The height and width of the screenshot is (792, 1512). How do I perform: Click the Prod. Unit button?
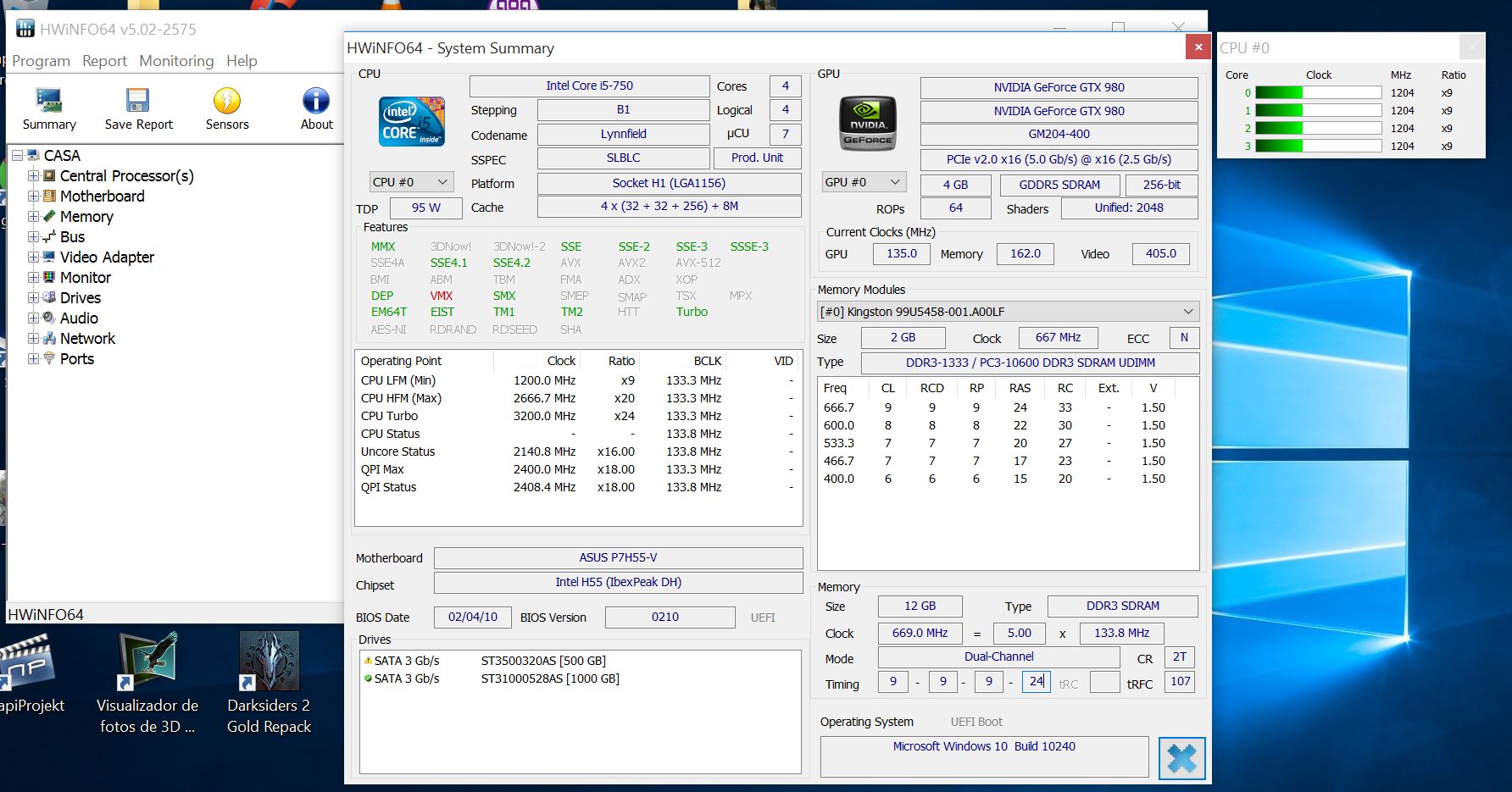click(757, 158)
